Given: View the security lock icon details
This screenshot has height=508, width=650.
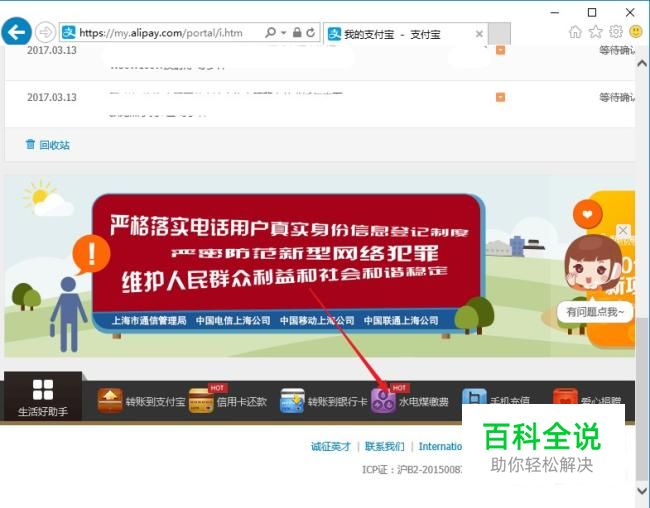Looking at the screenshot, I should pos(297,32).
